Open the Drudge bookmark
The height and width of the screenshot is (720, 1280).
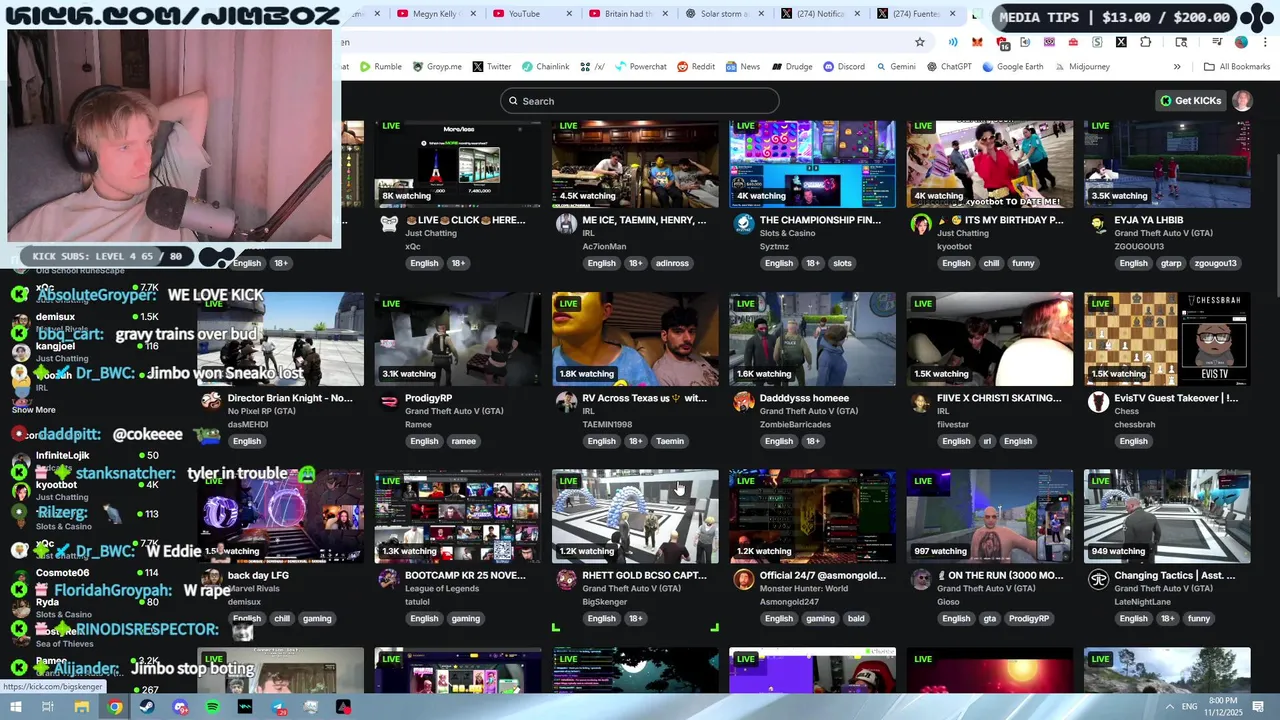pyautogui.click(x=791, y=67)
